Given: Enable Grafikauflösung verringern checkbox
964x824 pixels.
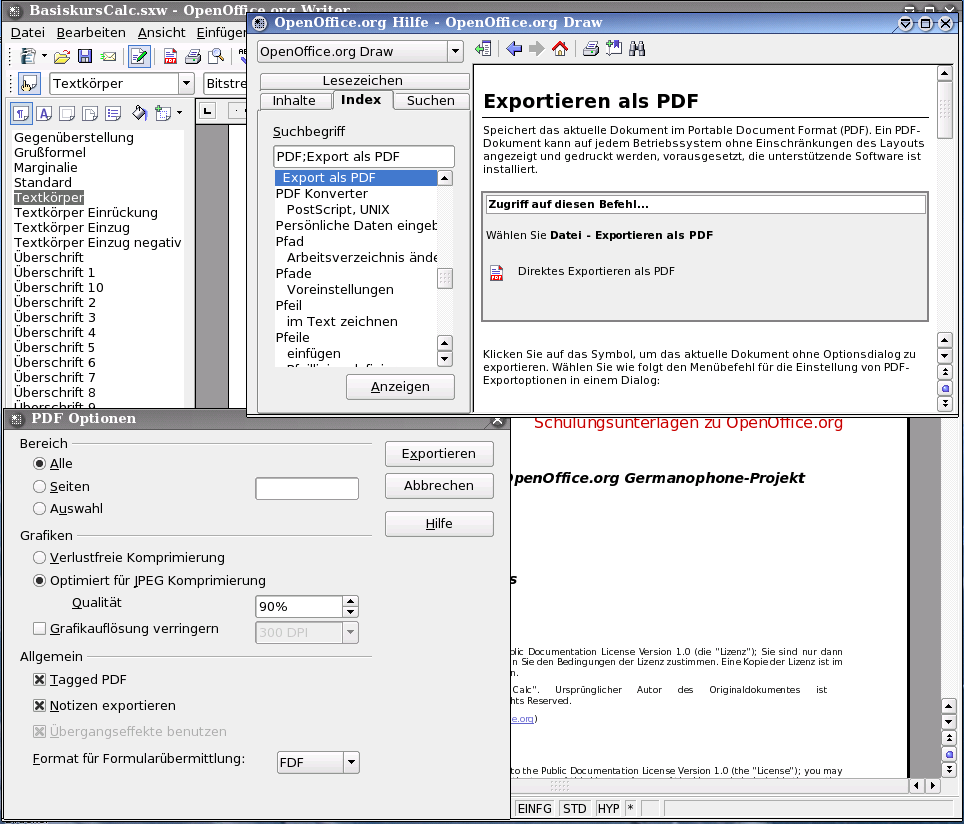Looking at the screenshot, I should tap(40, 630).
